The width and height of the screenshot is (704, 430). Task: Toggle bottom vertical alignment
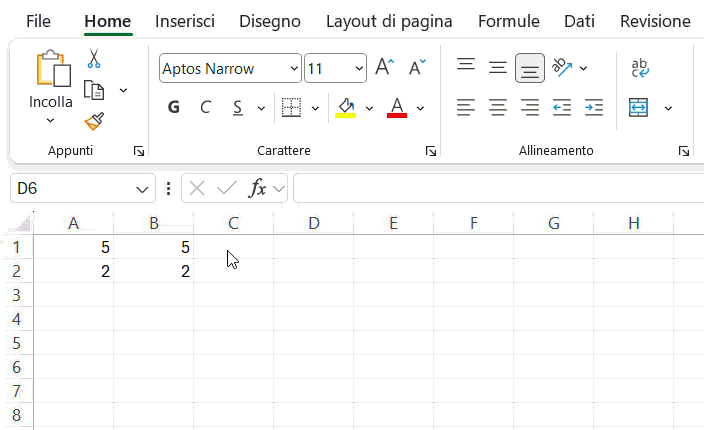530,68
